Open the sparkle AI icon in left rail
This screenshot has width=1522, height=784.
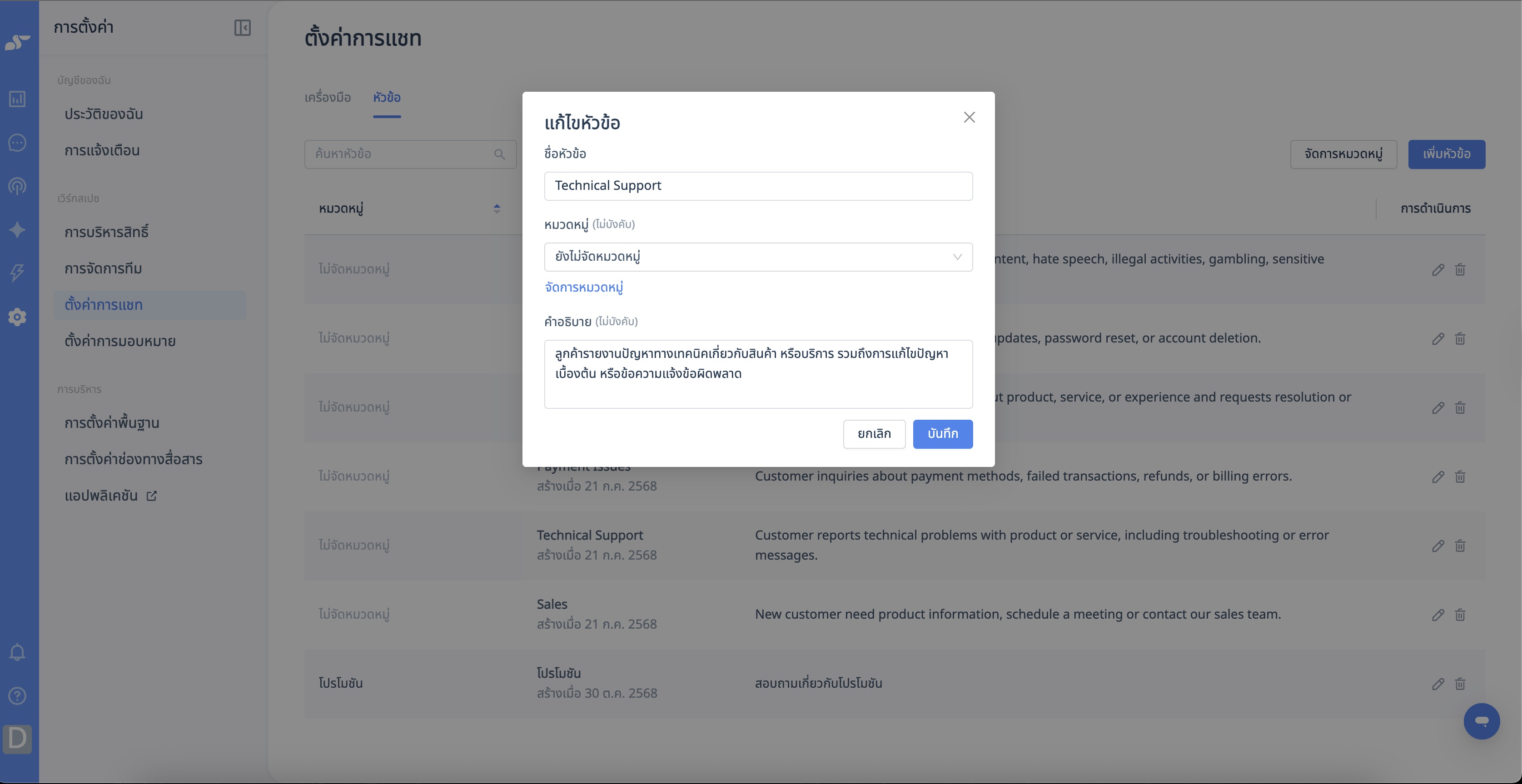click(17, 230)
